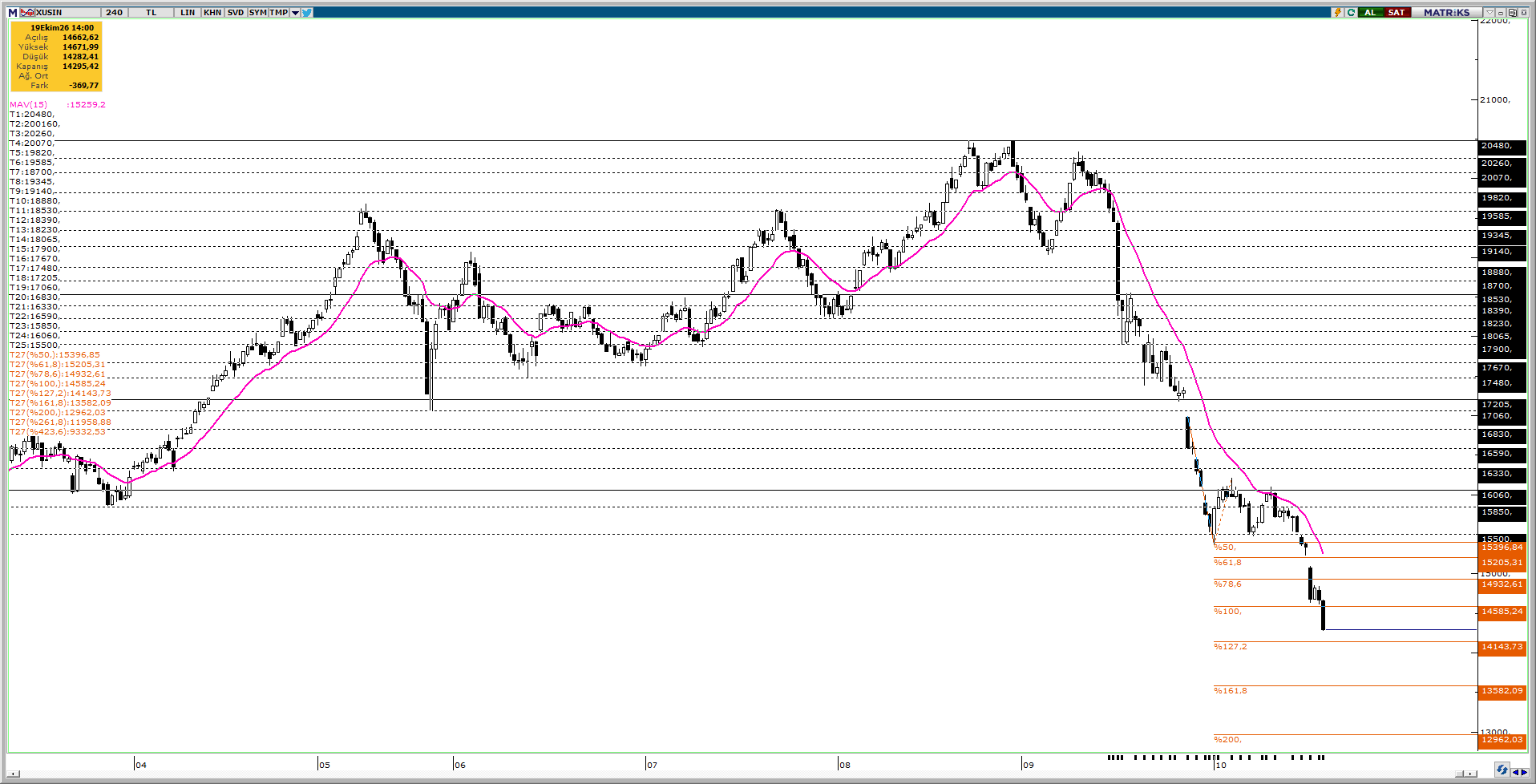Click the T27(%423,6):9332,53 label
Viewport: 1536px width, 784px height.
pyautogui.click(x=57, y=431)
